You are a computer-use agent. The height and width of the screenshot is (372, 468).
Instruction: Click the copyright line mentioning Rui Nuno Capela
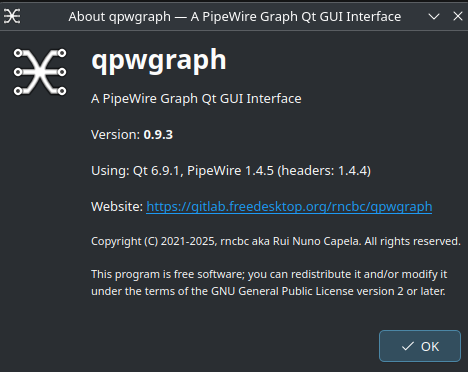click(x=276, y=241)
